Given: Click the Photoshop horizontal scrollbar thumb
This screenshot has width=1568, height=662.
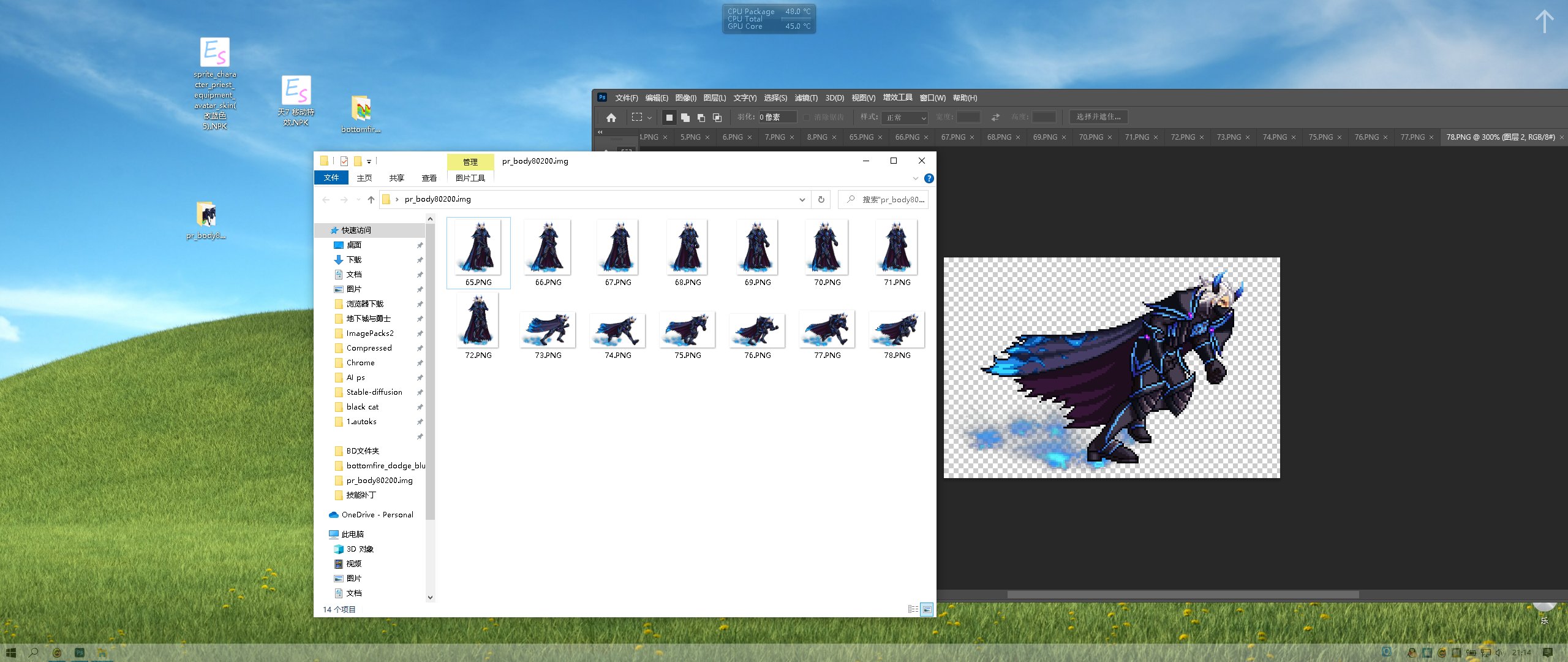Looking at the screenshot, I should click(1183, 595).
